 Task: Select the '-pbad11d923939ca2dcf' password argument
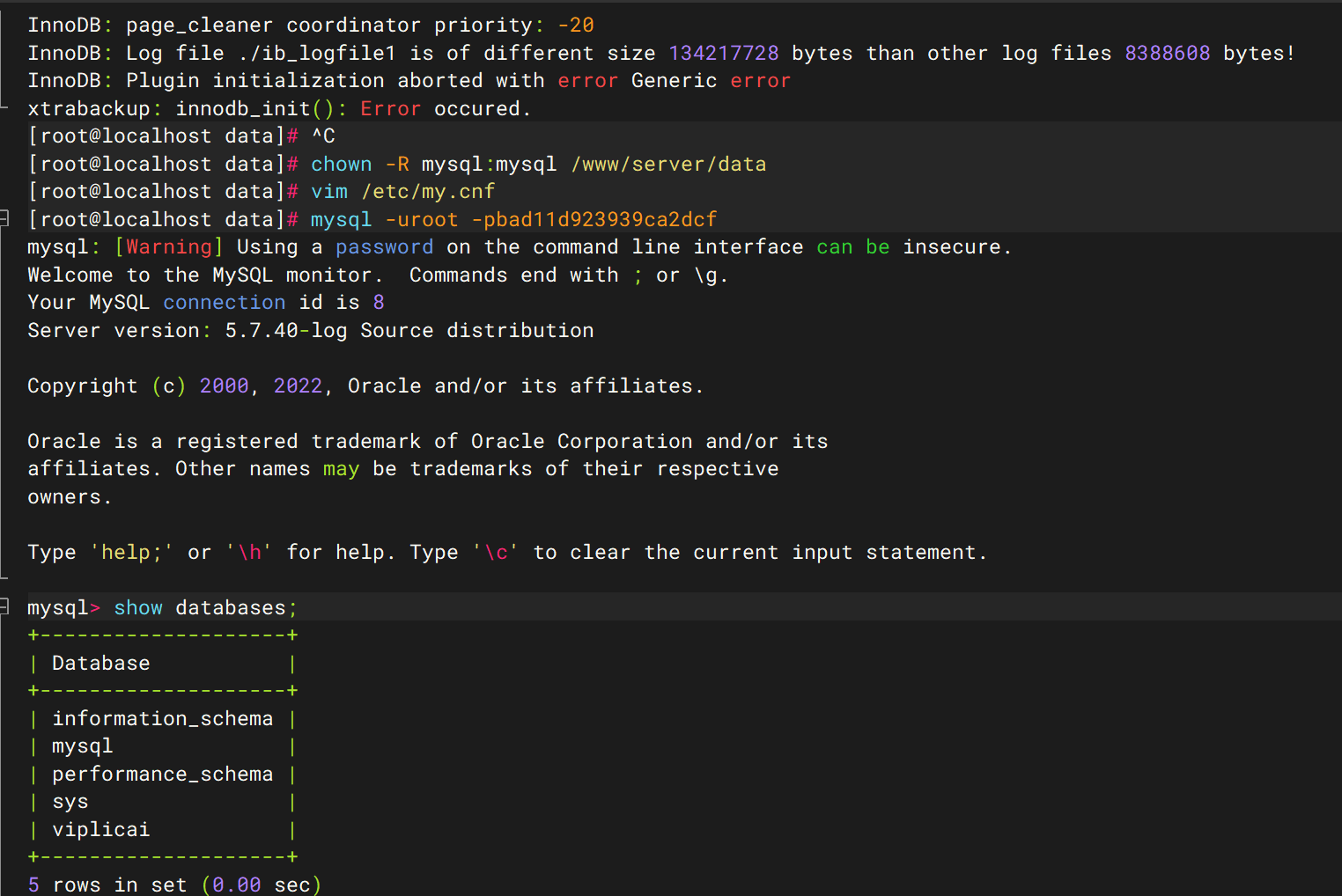point(594,220)
